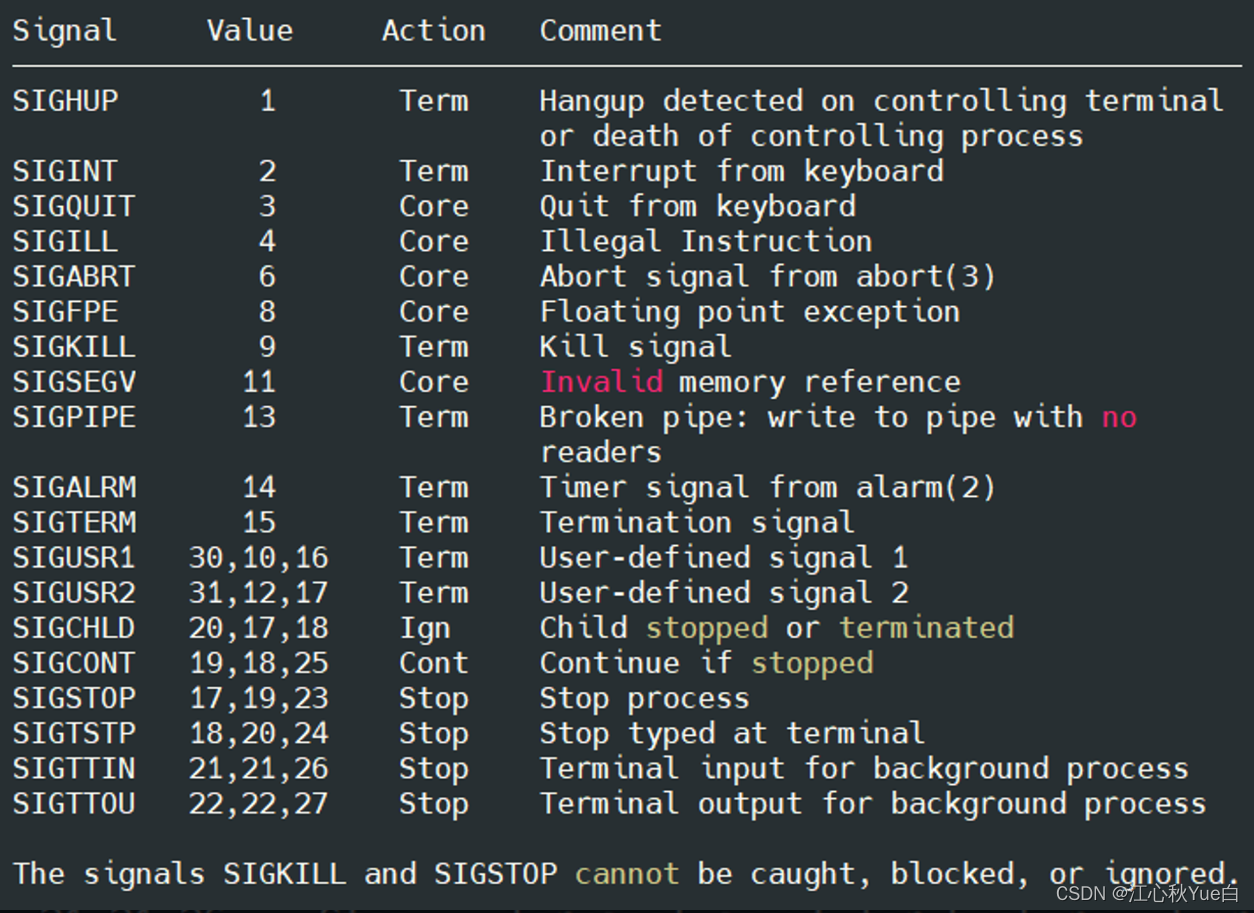Select the SIGTTOU signal name
Image resolution: width=1254 pixels, height=913 pixels.
[74, 804]
